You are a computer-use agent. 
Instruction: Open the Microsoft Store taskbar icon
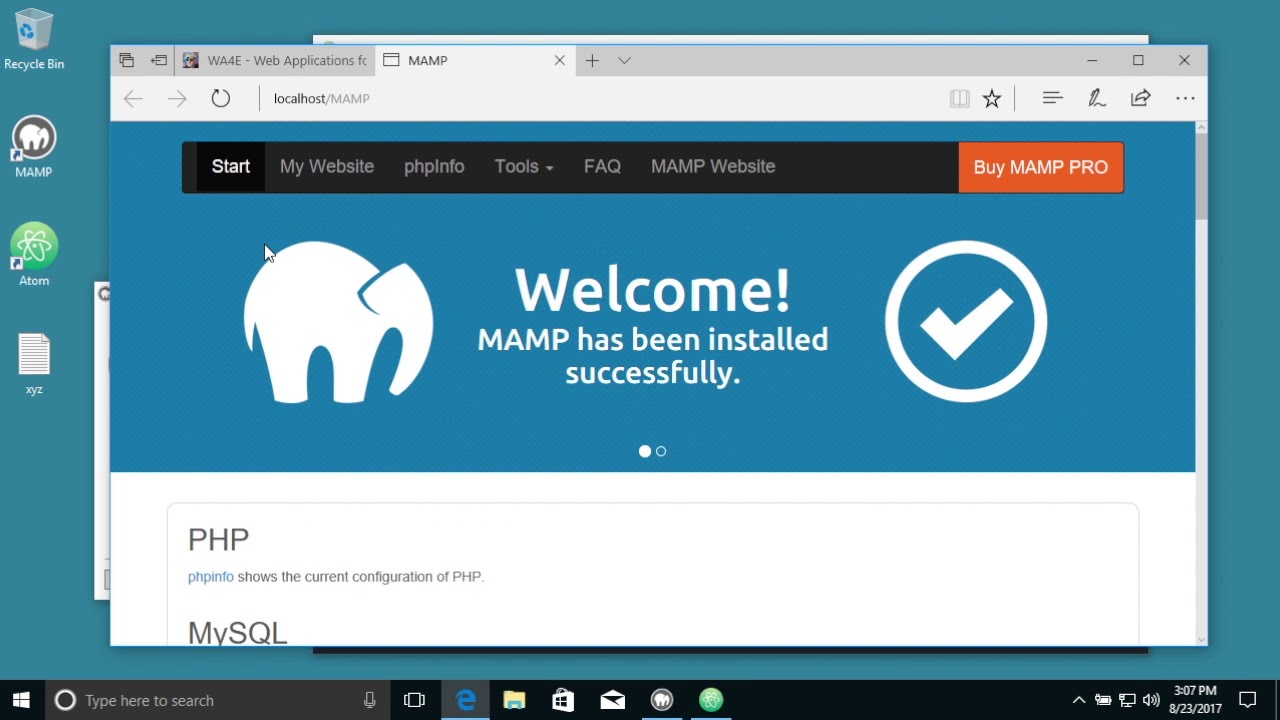pos(563,700)
